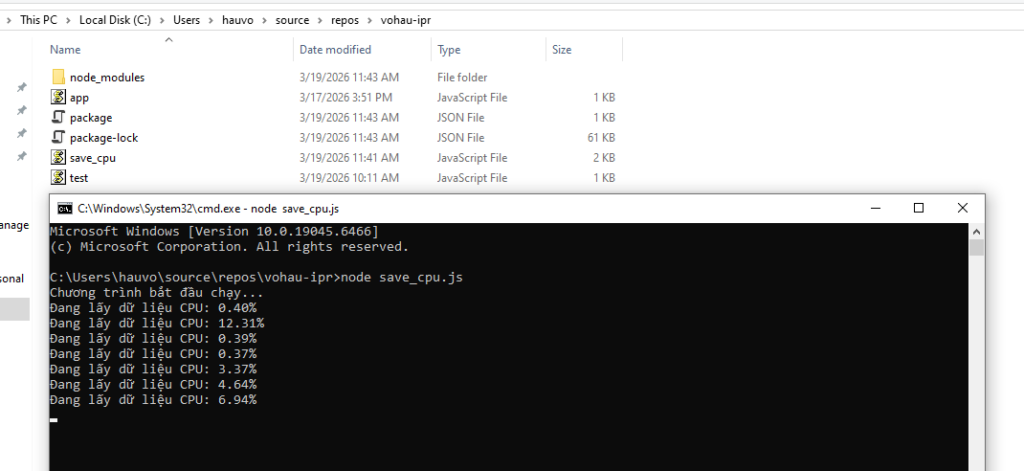Expand the chevron after This PC
1024x471 pixels.
(x=68, y=20)
